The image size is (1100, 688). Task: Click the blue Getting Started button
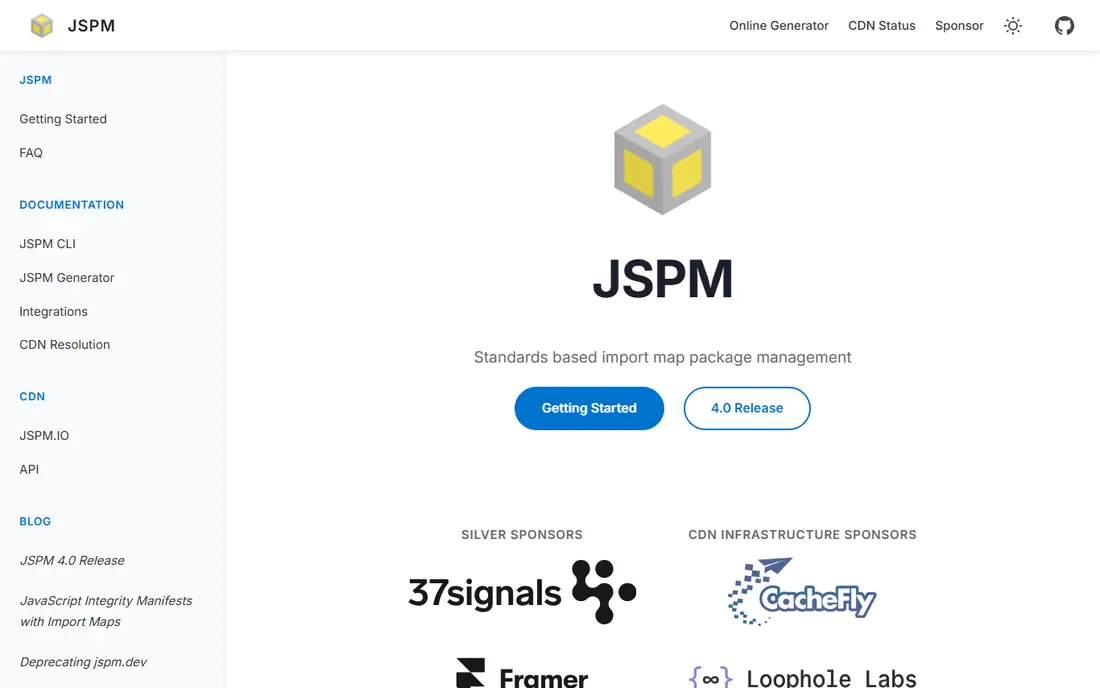(x=589, y=408)
